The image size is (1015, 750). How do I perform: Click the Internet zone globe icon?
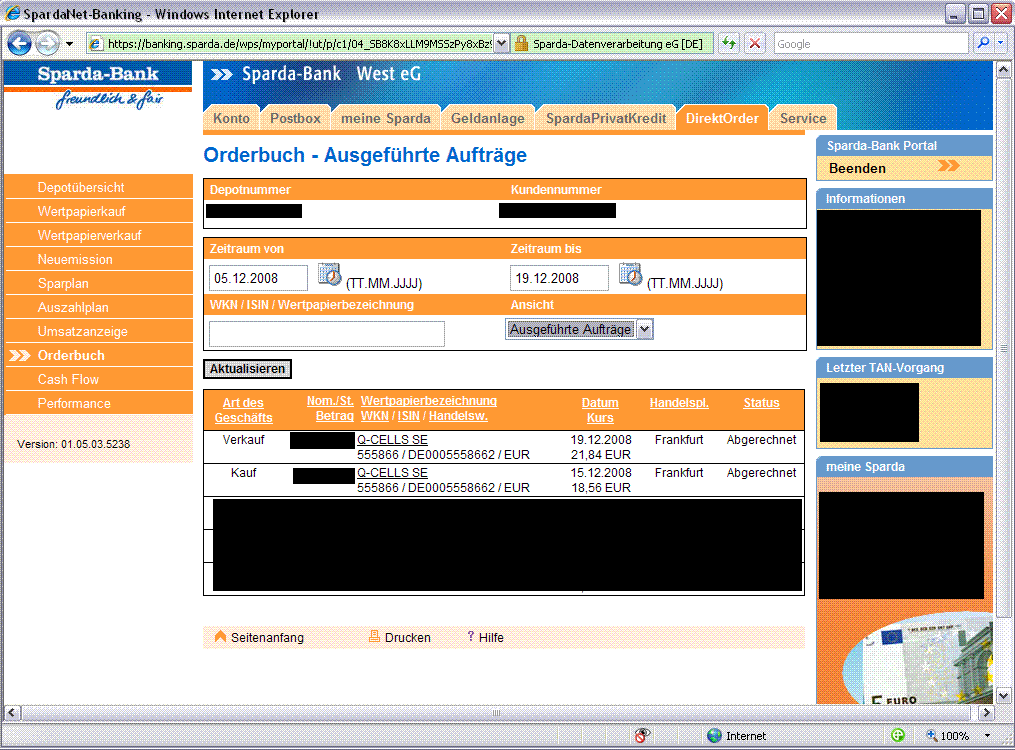point(714,735)
